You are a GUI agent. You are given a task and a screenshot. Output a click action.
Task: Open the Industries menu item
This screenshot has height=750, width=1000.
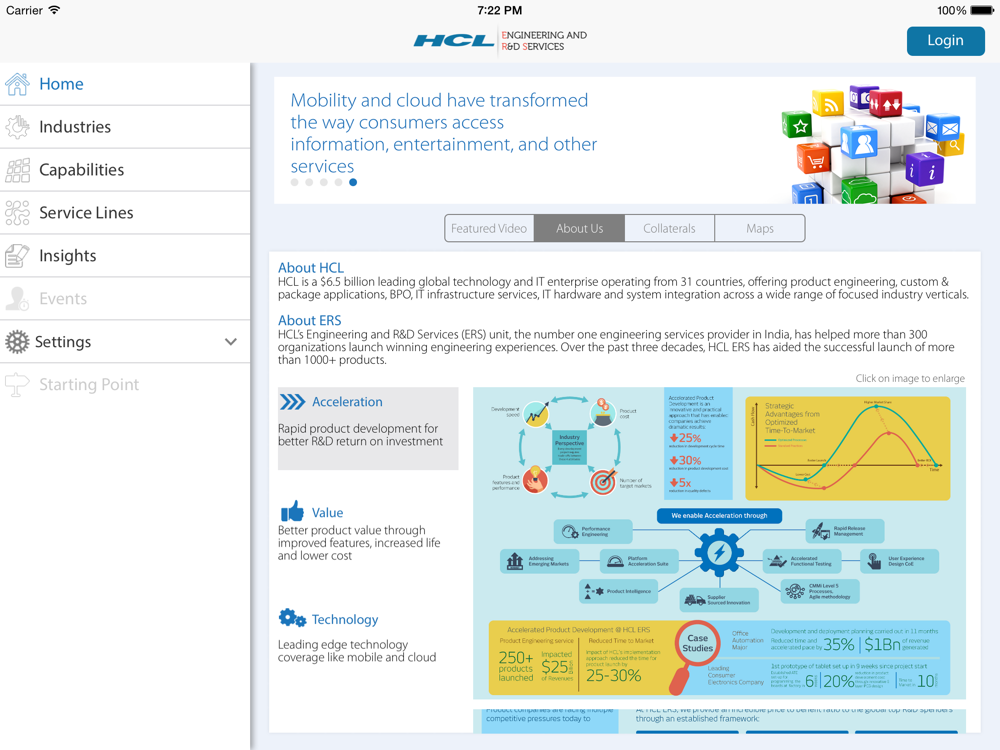click(125, 127)
